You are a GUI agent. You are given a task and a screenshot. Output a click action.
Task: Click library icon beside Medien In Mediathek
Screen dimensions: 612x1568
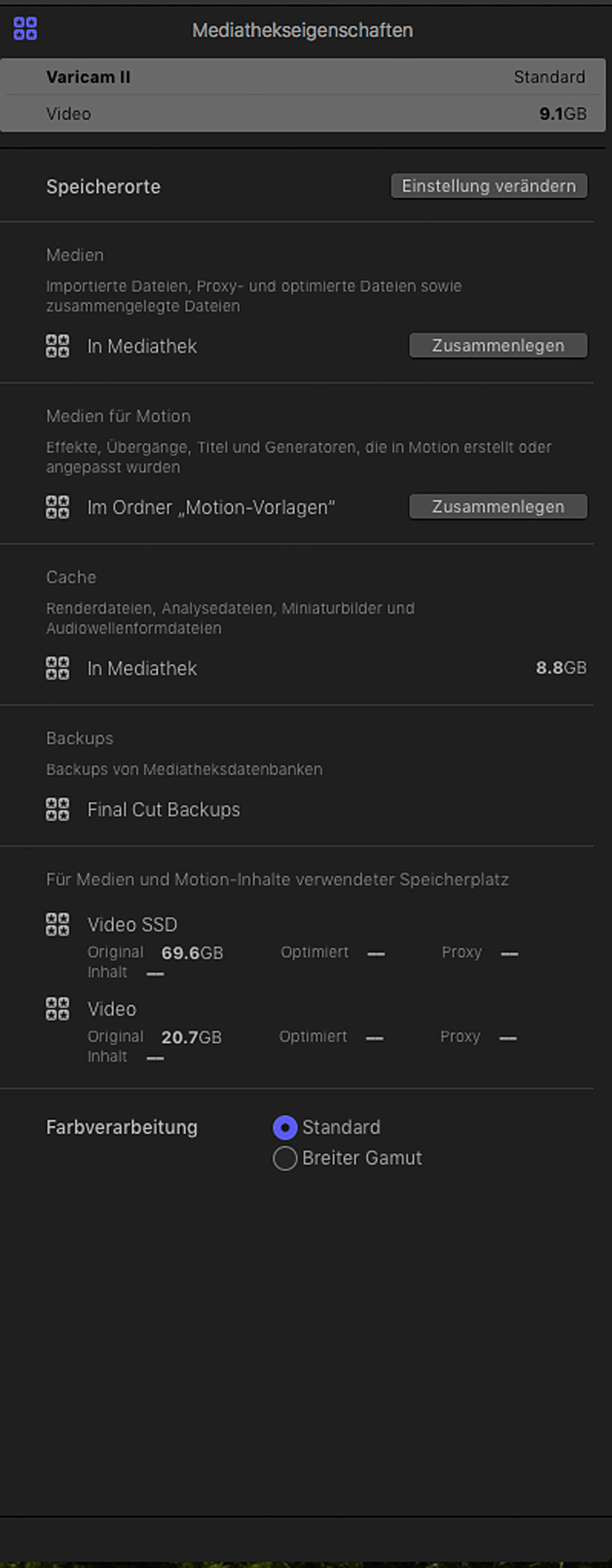click(x=57, y=346)
